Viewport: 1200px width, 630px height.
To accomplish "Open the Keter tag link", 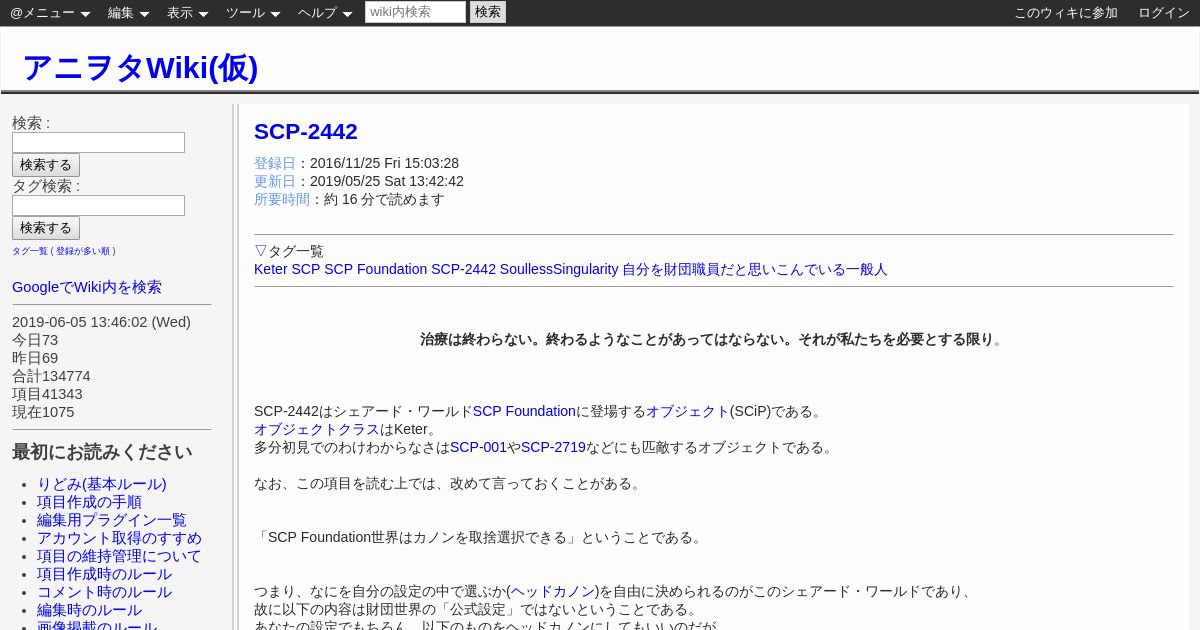I will point(270,269).
